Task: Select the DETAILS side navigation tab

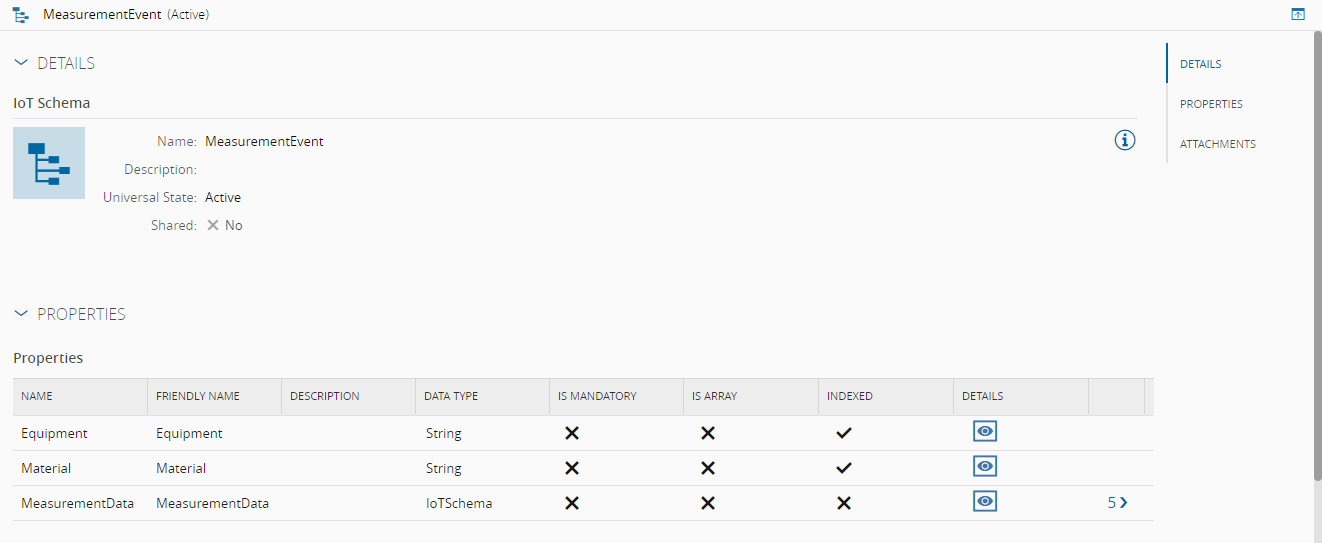Action: click(x=1200, y=64)
